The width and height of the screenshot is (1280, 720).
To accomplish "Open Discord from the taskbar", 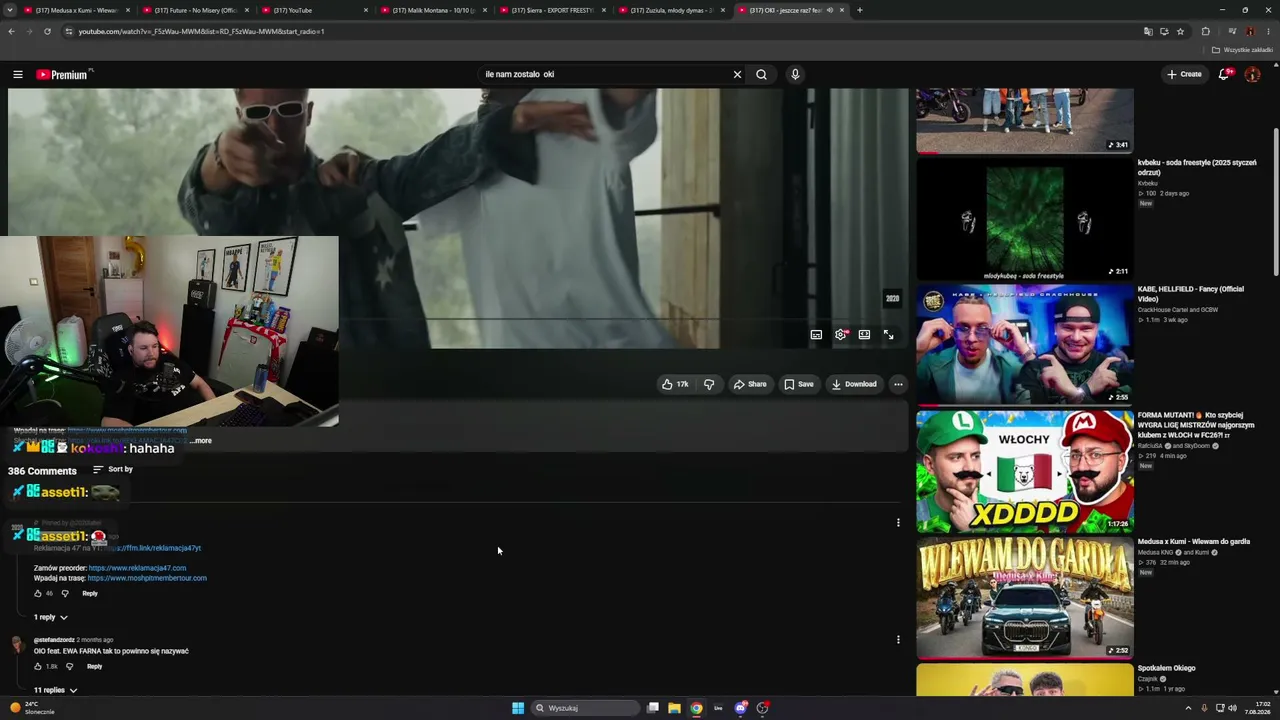I will [x=740, y=708].
